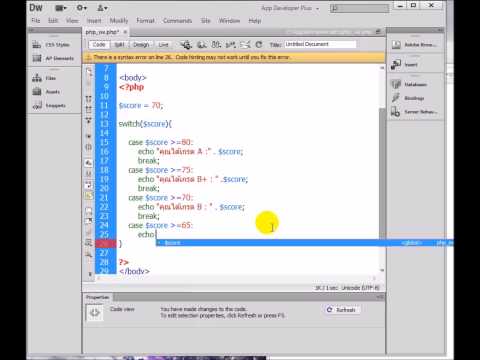Open the Window menu
The image size is (480, 360).
coord(229,21)
